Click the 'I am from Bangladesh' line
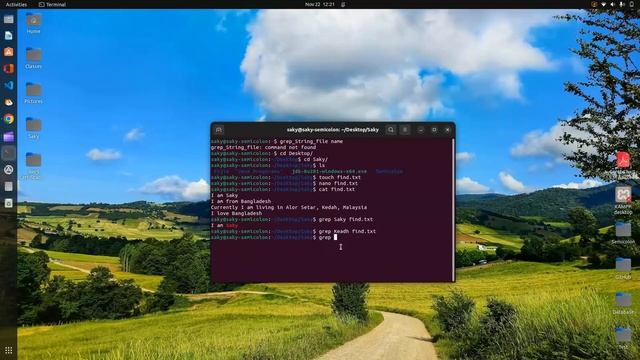Image resolution: width=640 pixels, height=360 pixels. [x=241, y=201]
